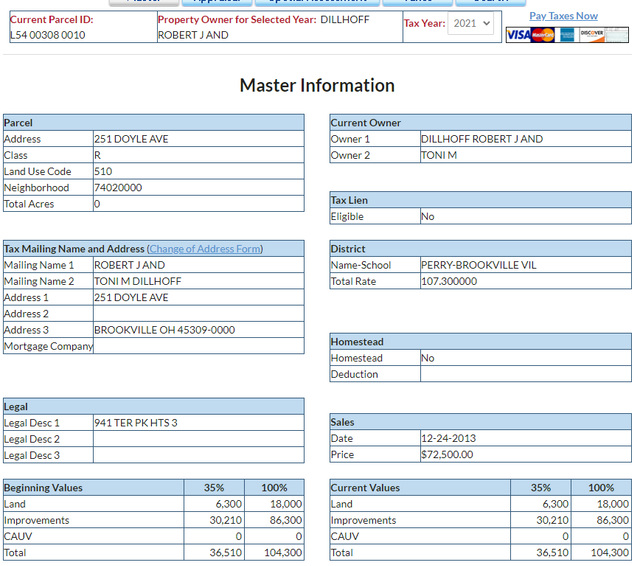Select Land Use Code value 510
The width and height of the screenshot is (640, 566).
pyautogui.click(x=103, y=171)
